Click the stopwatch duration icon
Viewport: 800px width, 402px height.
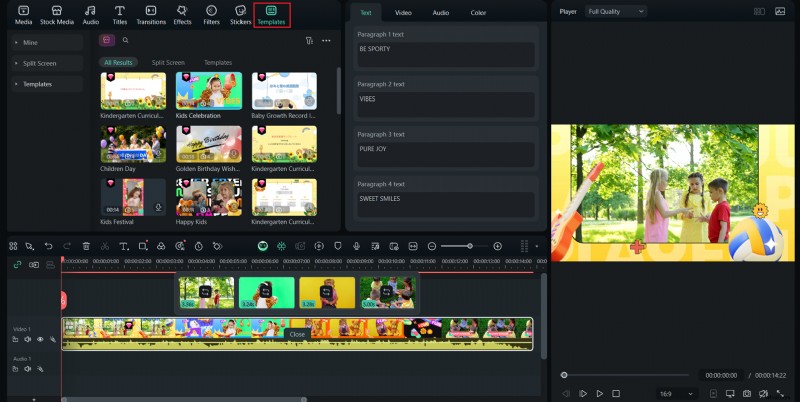click(198, 246)
